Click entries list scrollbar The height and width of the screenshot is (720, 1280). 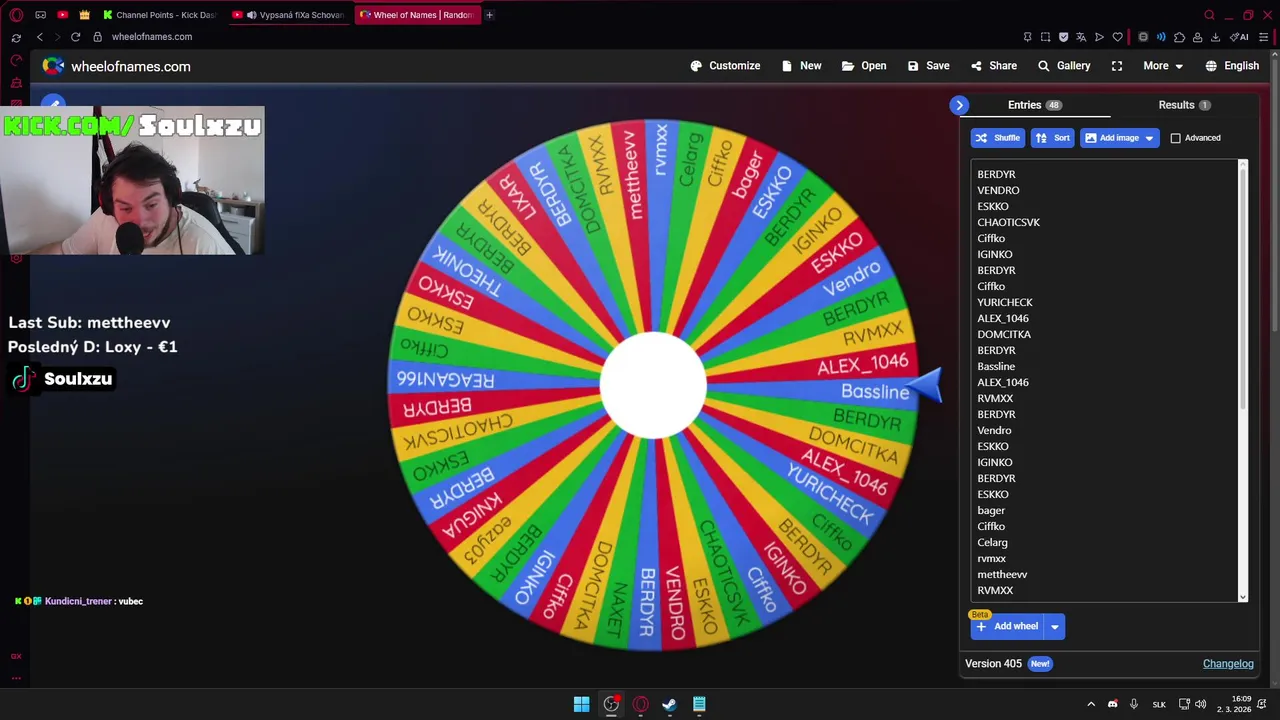point(1243,290)
